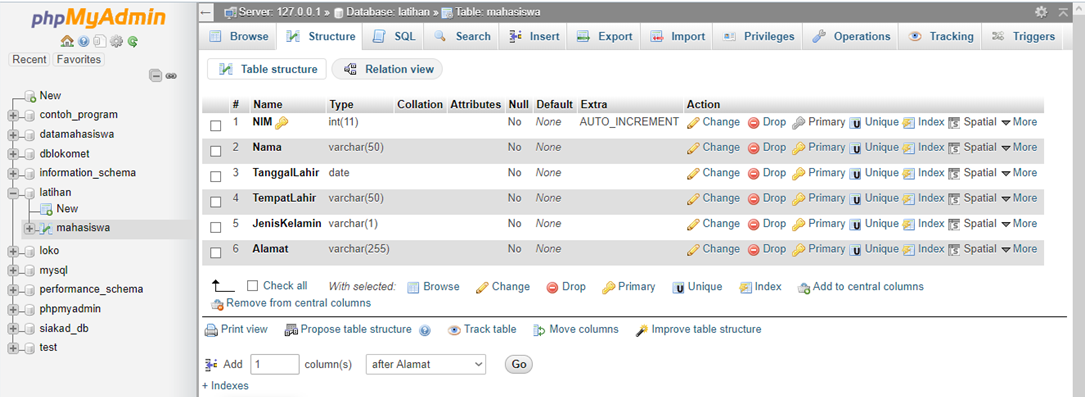Switch to Relation view
The width and height of the screenshot is (1085, 397).
coord(388,69)
